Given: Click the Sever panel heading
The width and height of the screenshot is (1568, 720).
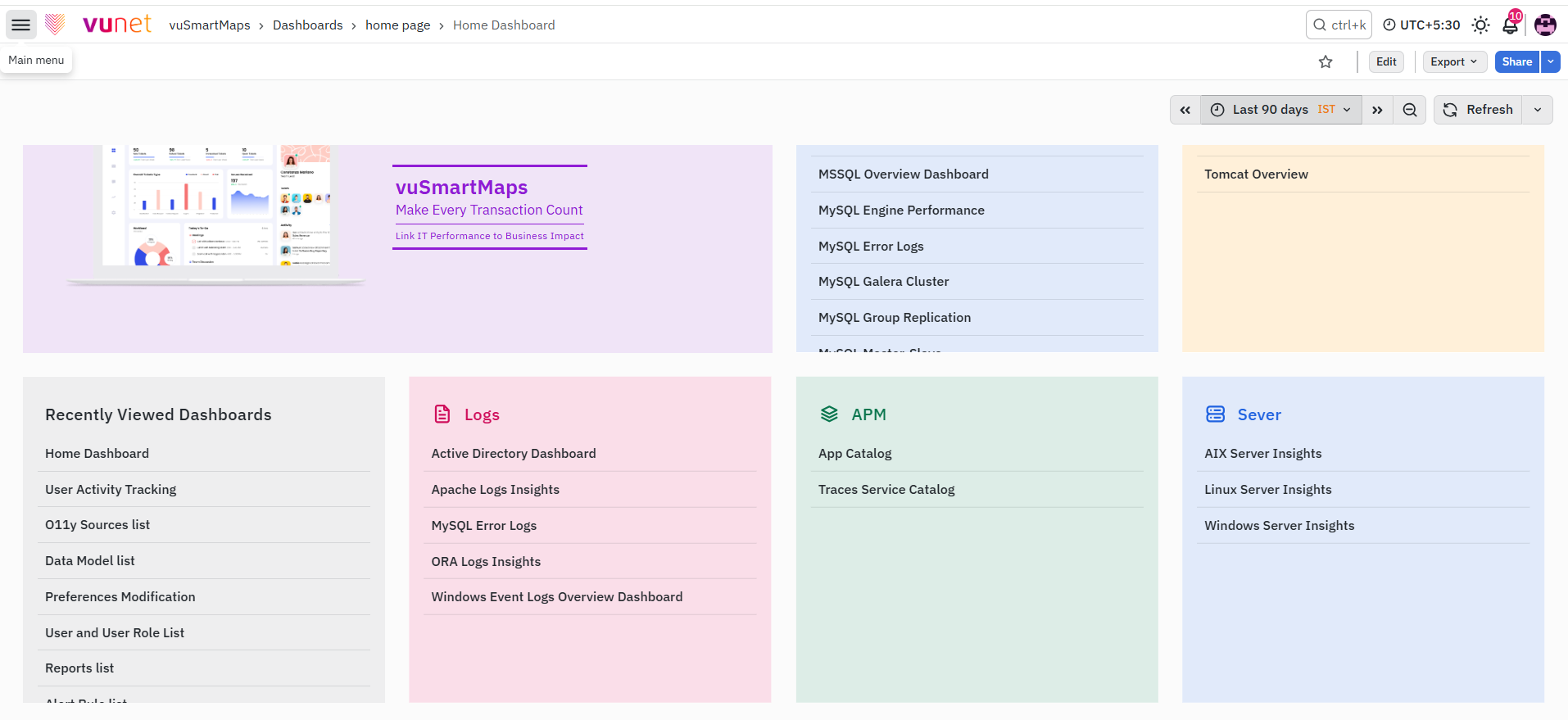Looking at the screenshot, I should (x=1259, y=415).
